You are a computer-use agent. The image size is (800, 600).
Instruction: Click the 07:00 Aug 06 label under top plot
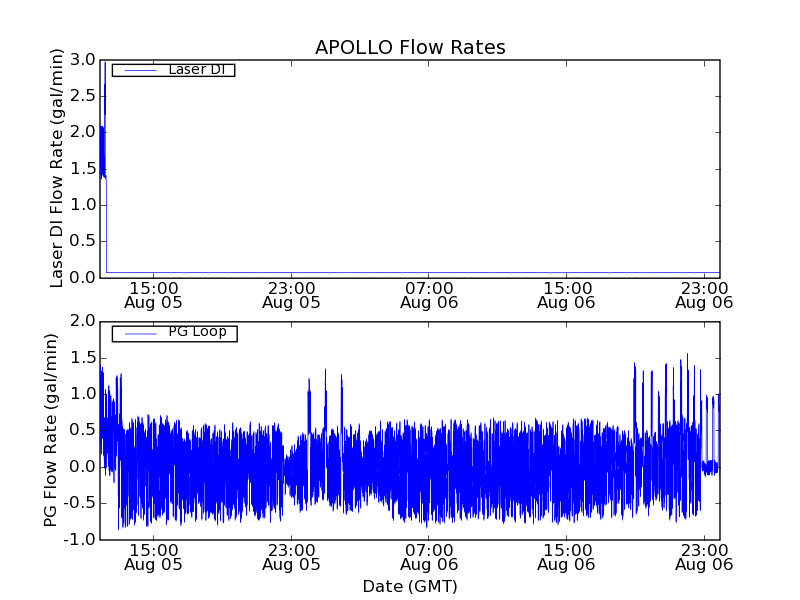pyautogui.click(x=429, y=293)
